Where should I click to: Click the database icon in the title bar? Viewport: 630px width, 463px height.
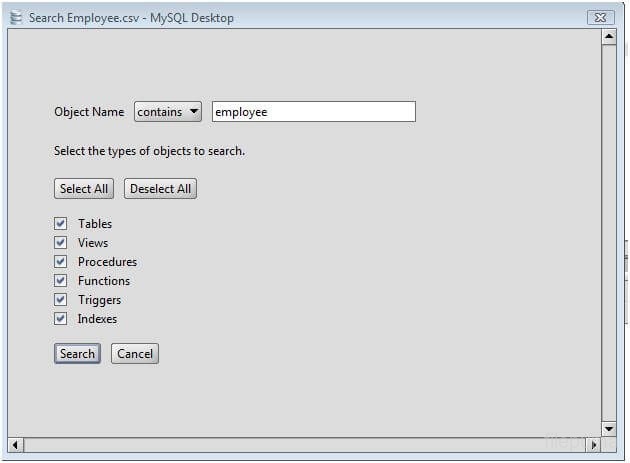coord(15,17)
